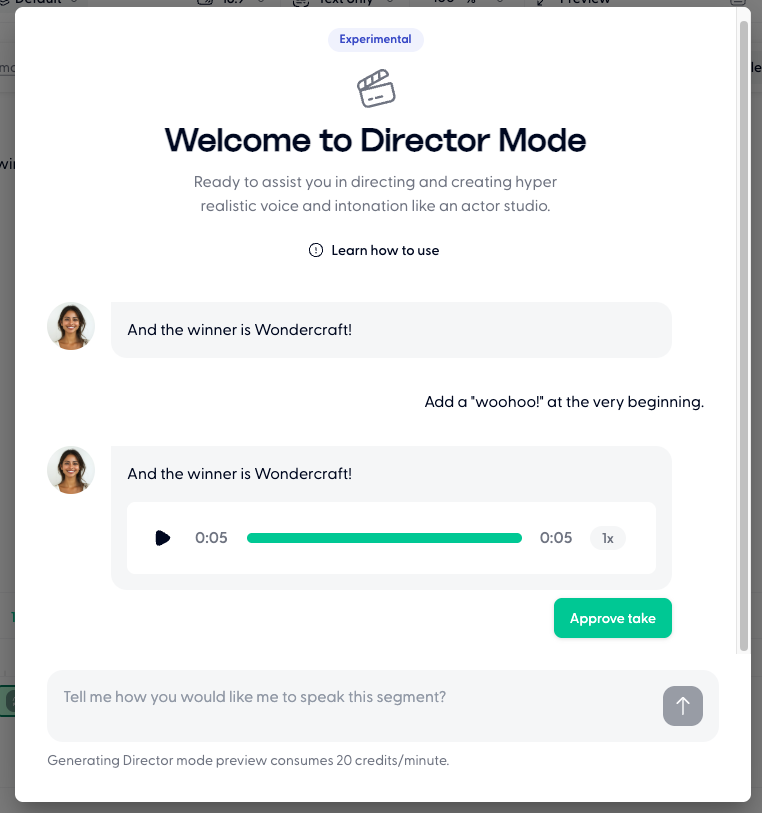The width and height of the screenshot is (762, 813).
Task: Send the instruction with the arrow button
Action: (x=683, y=706)
